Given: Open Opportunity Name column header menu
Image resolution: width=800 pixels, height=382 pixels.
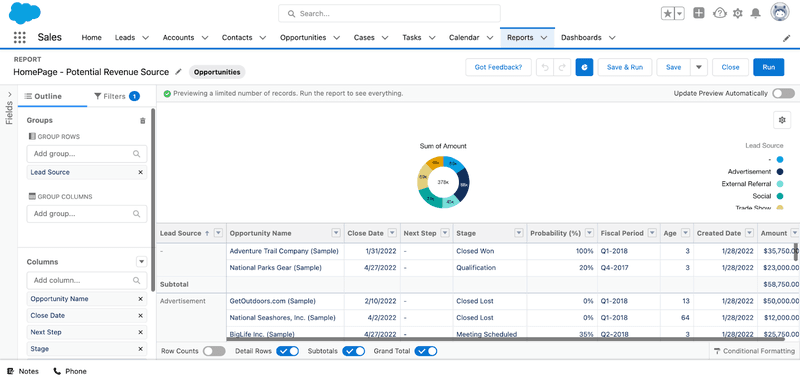Looking at the screenshot, I should tap(336, 233).
